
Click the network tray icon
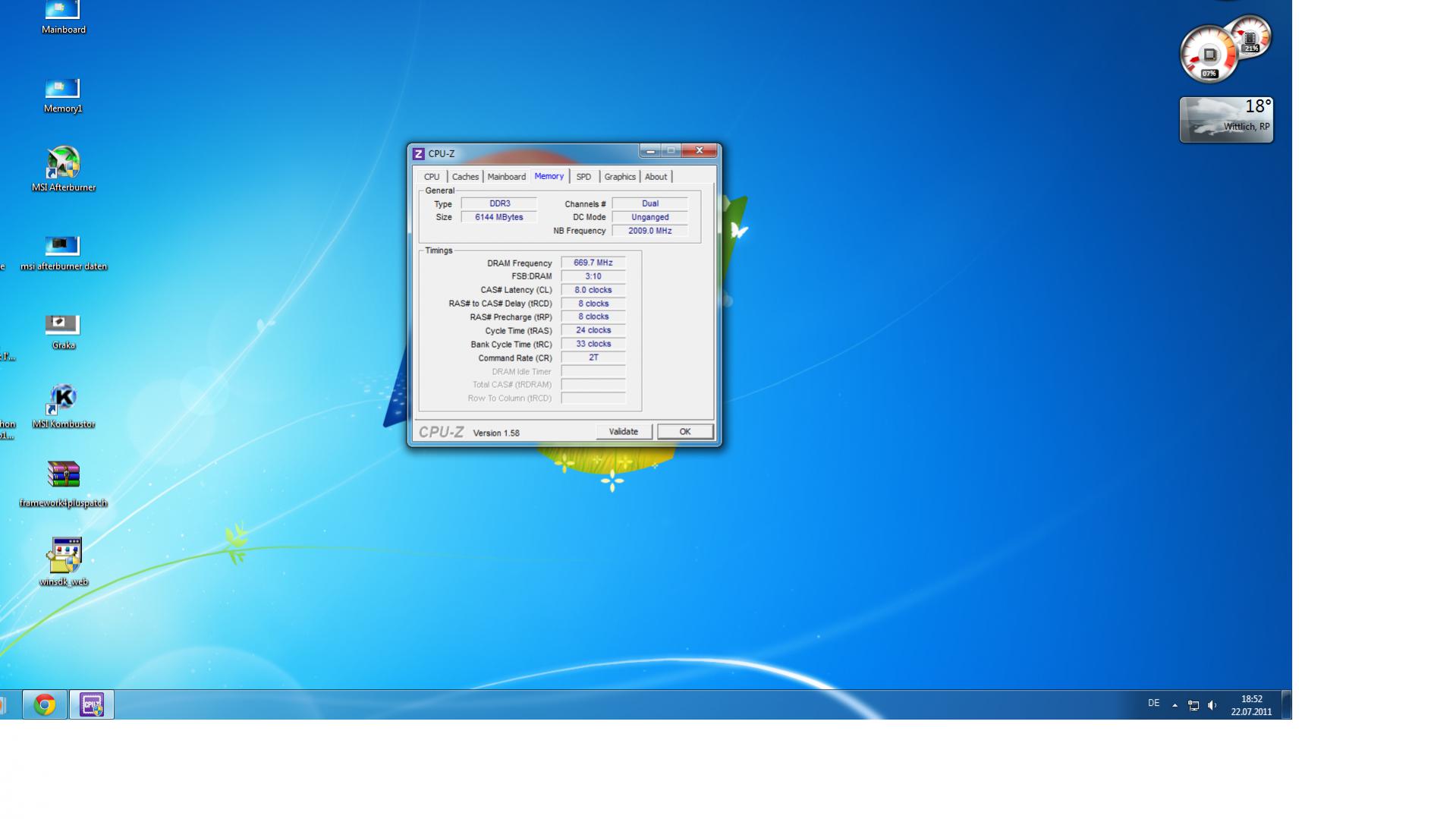[x=1193, y=705]
